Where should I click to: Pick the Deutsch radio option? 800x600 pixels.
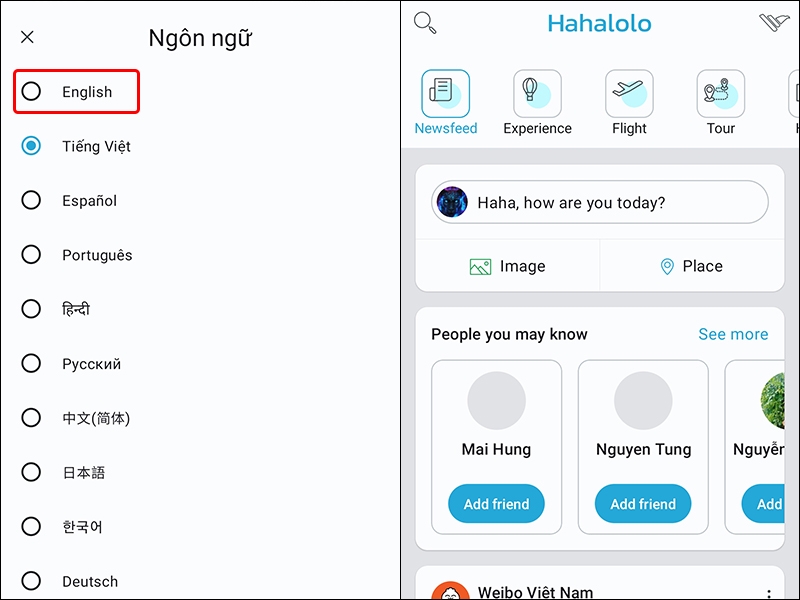click(x=31, y=581)
